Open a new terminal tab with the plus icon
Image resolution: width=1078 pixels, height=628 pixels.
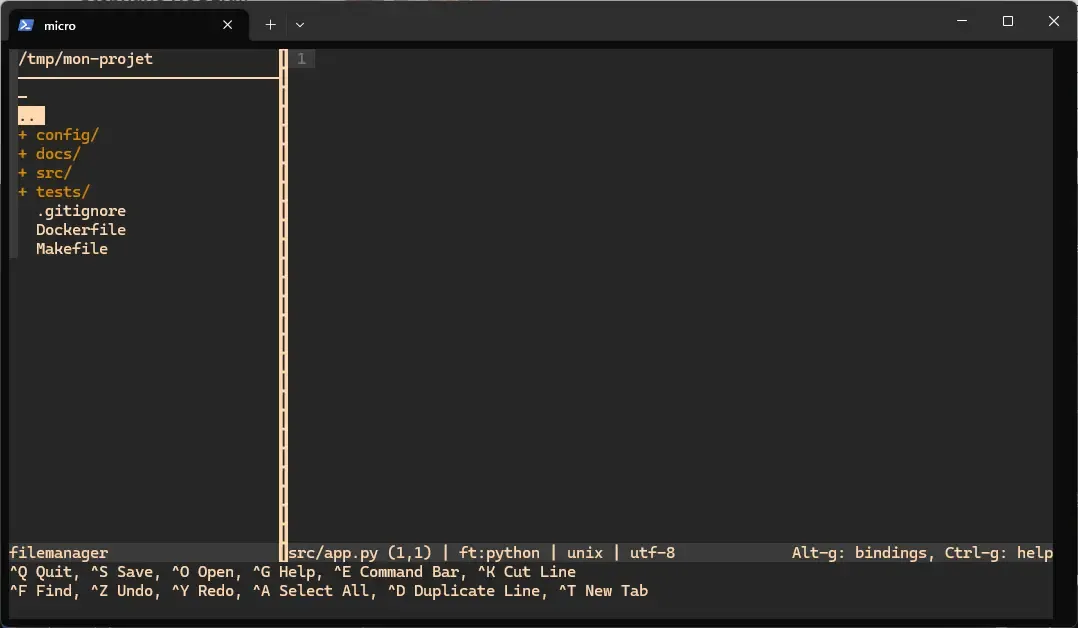tap(269, 25)
